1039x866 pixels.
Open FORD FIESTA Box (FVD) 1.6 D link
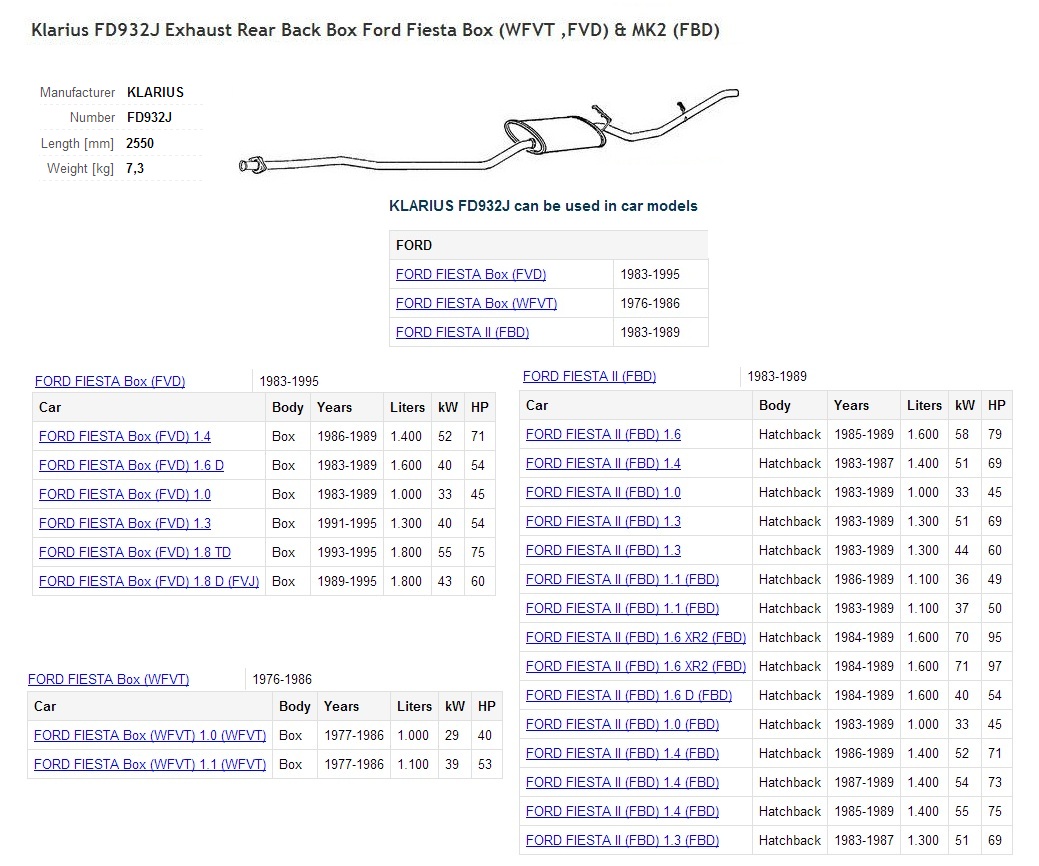[131, 466]
